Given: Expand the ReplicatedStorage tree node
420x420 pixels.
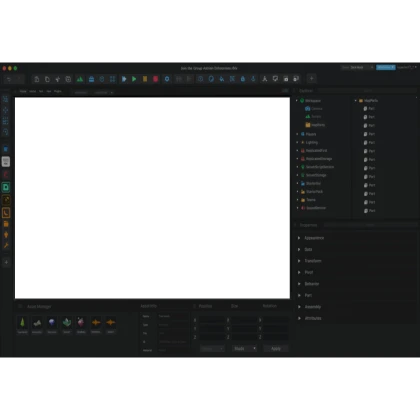Looking at the screenshot, I should pos(297,159).
